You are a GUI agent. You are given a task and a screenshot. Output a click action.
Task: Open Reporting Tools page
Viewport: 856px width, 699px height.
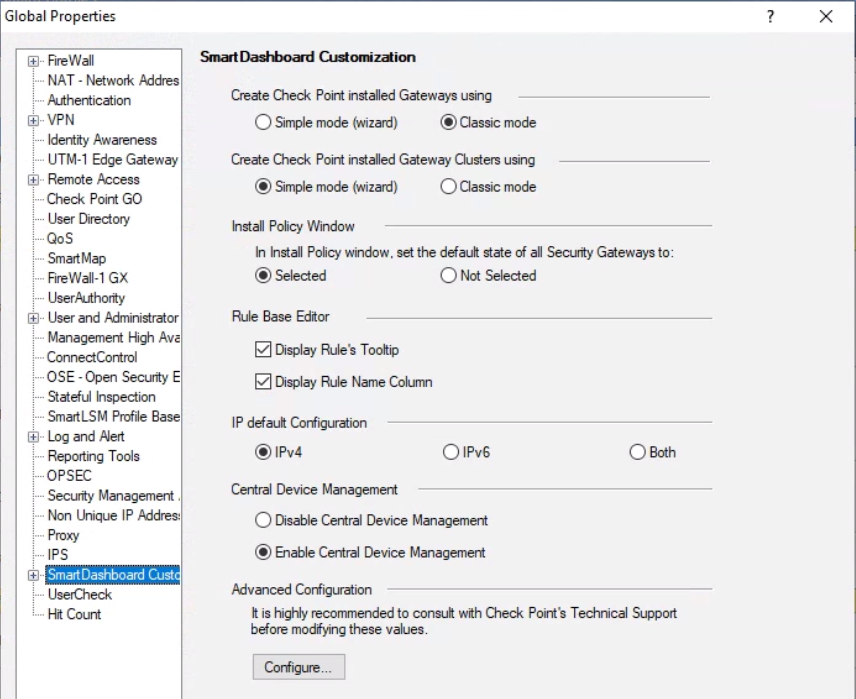(x=93, y=456)
